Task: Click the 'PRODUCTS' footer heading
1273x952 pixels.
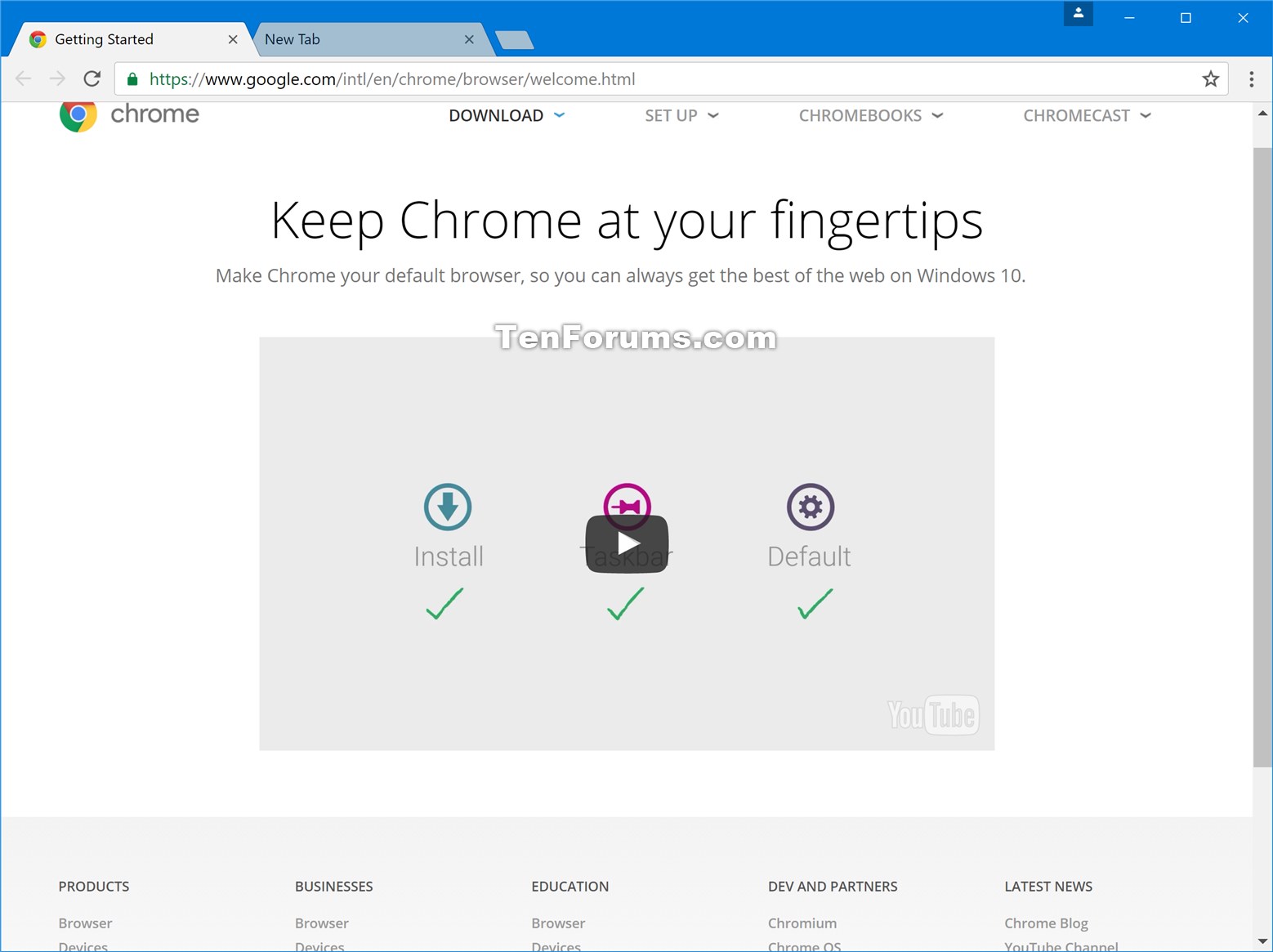Action: [94, 887]
